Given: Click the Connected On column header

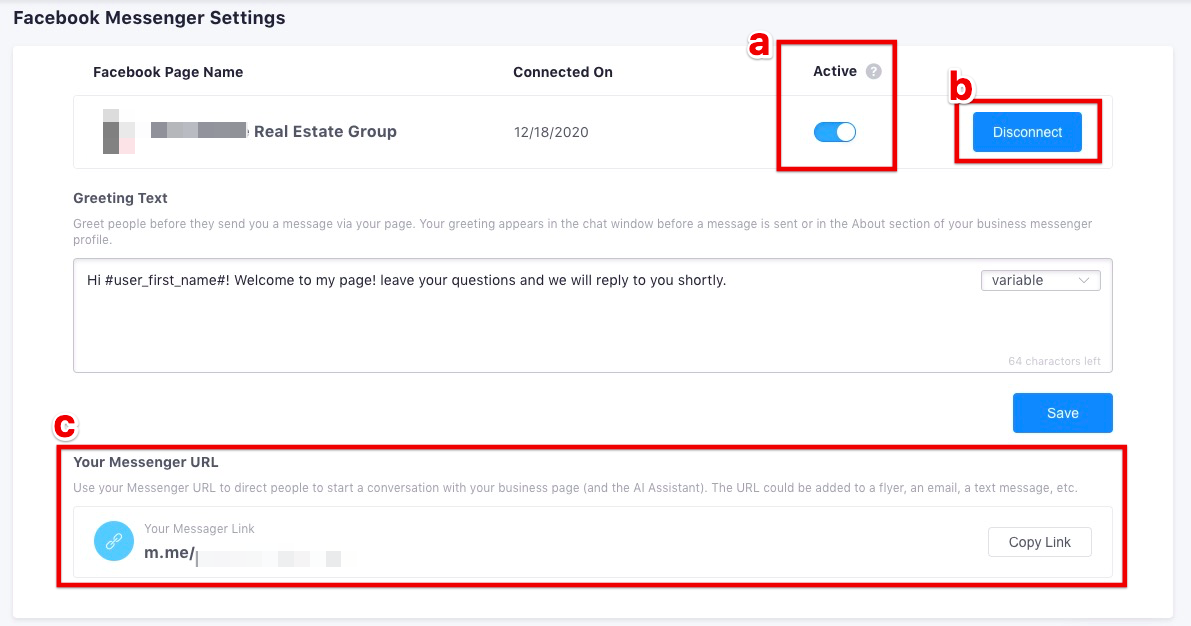Looking at the screenshot, I should tap(563, 72).
